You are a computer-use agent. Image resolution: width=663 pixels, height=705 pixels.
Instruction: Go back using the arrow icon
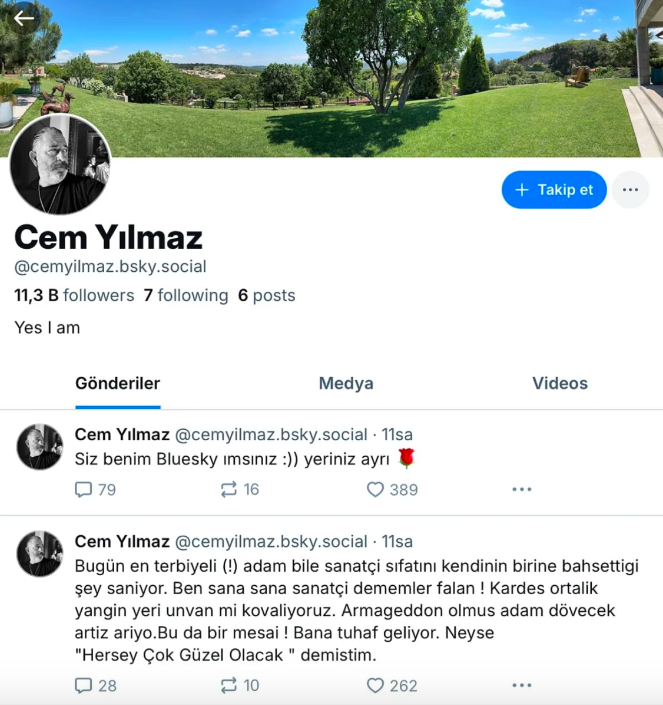[x=23, y=18]
